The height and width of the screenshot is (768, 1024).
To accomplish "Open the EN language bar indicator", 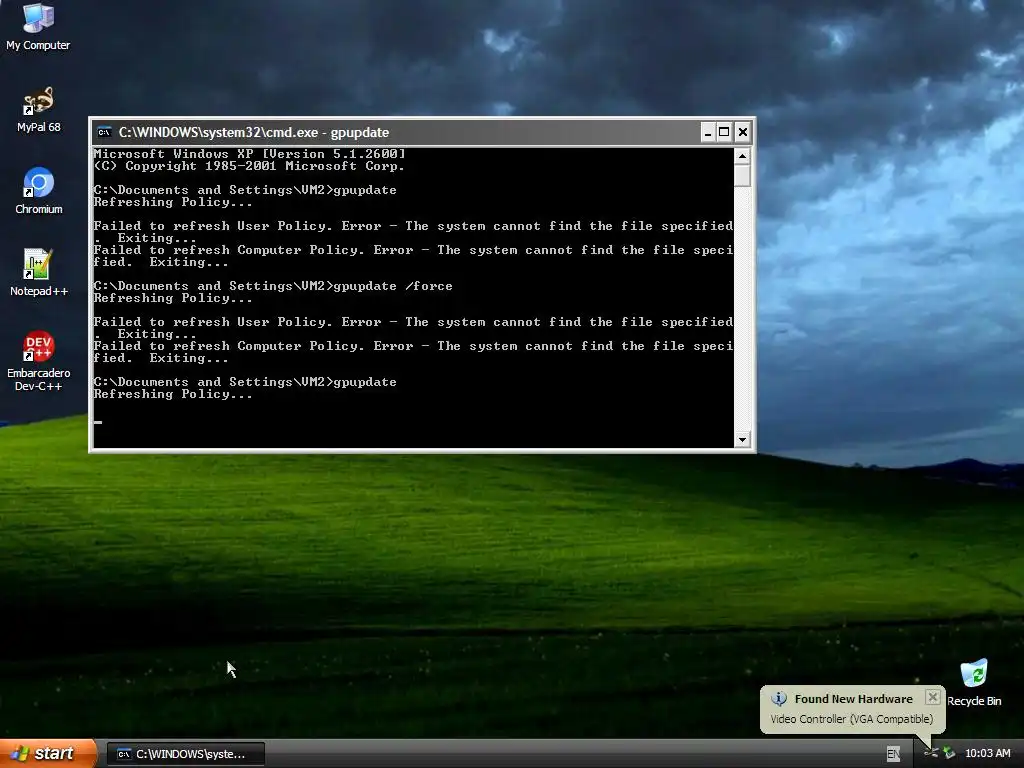I will pos(893,754).
